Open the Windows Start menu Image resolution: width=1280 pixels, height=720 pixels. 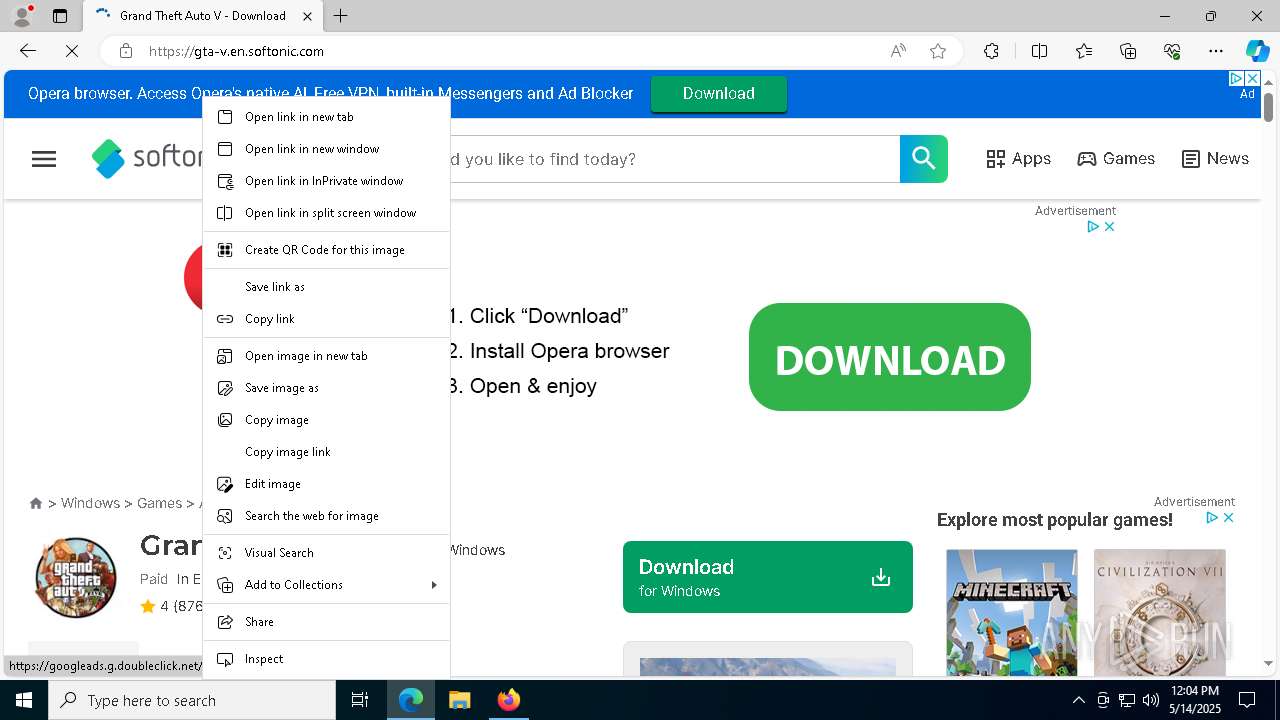(24, 700)
